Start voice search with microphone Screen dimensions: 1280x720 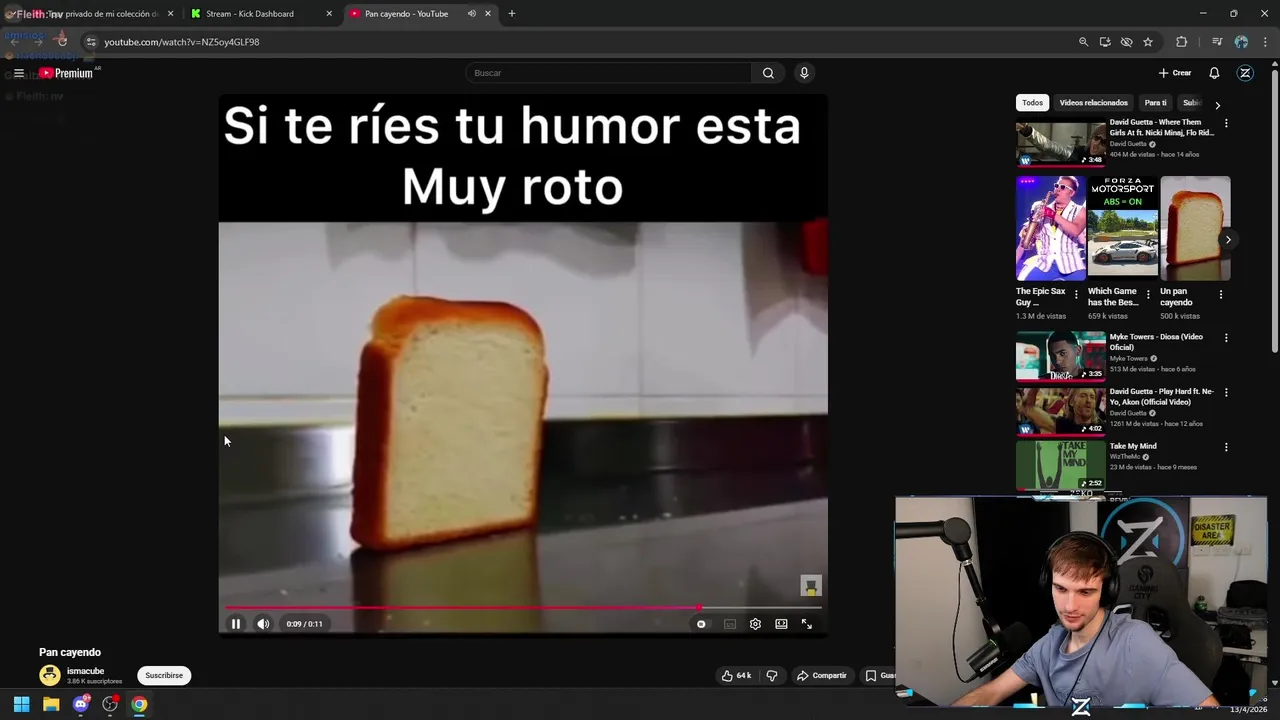804,73
